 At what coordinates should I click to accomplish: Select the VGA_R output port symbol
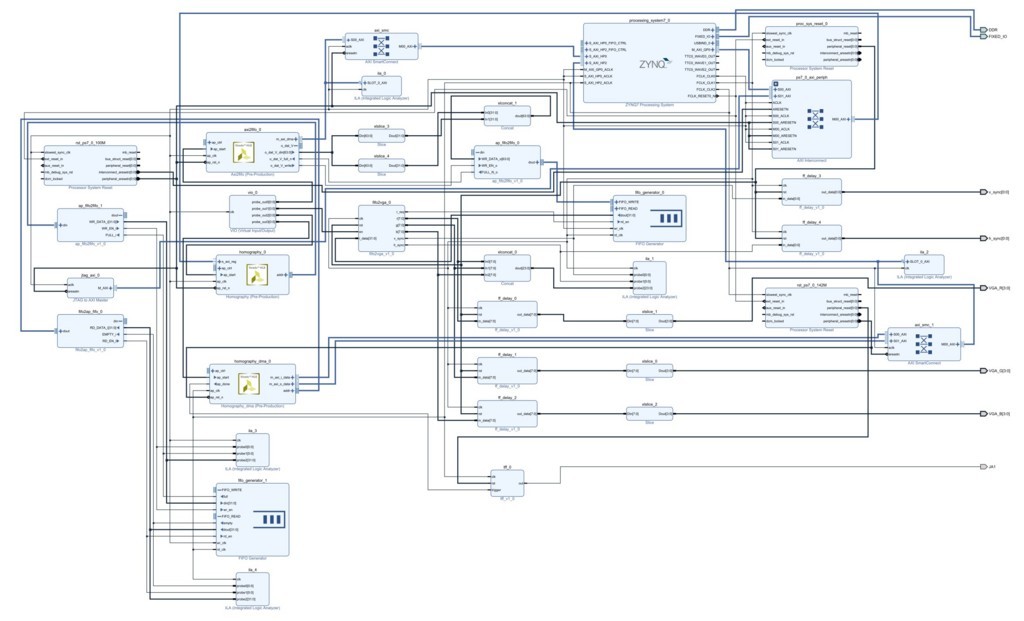pyautogui.click(x=984, y=288)
